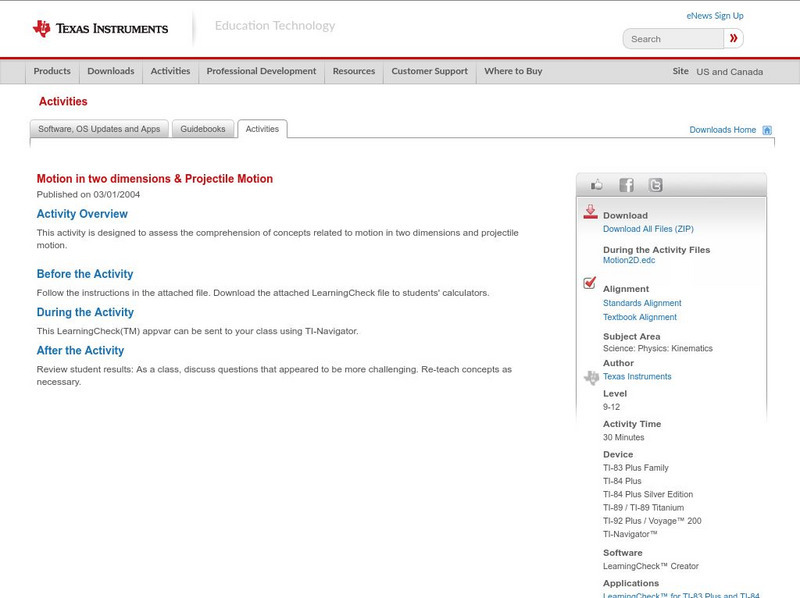800x598 pixels.
Task: Click TI-92 Plus / Voyage 200 entry
Action: tap(652, 521)
